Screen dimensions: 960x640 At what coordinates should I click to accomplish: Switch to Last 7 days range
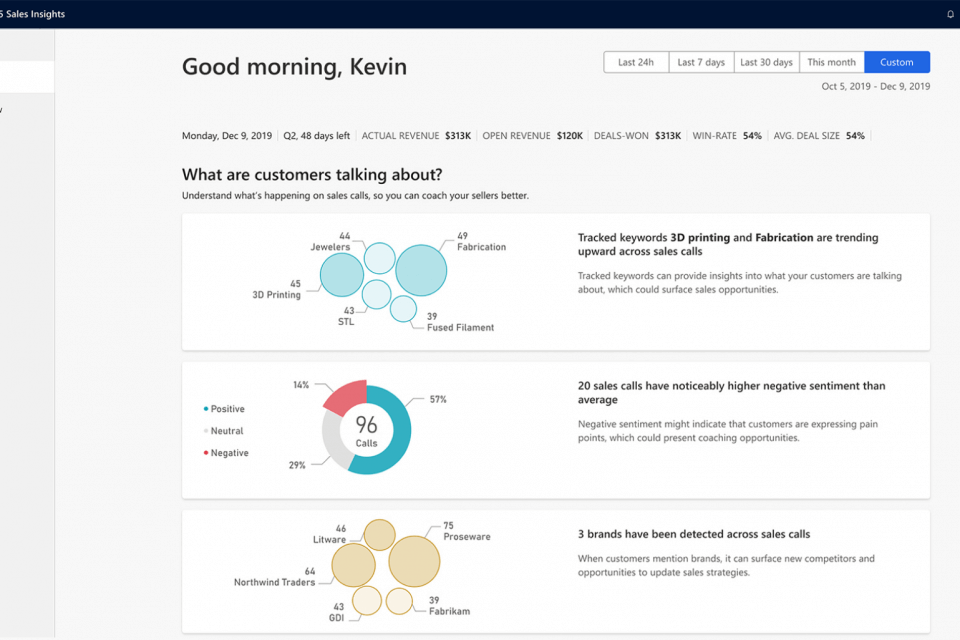[x=701, y=62]
